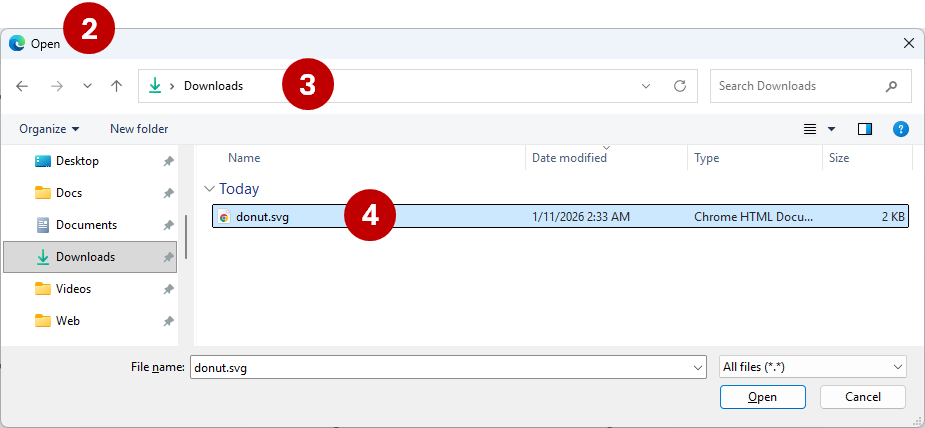Create a New folder
The height and width of the screenshot is (428, 925).
click(x=139, y=129)
